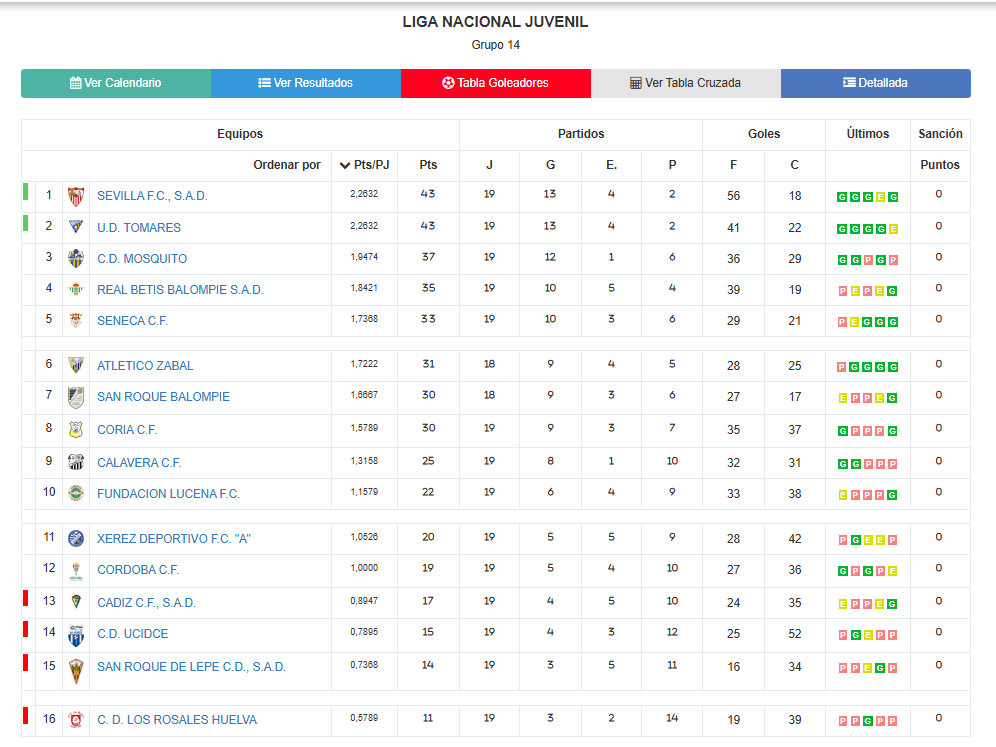Click the Xerez Deportivo F.C. crest
Image resolution: width=996 pixels, height=747 pixels.
[x=76, y=539]
